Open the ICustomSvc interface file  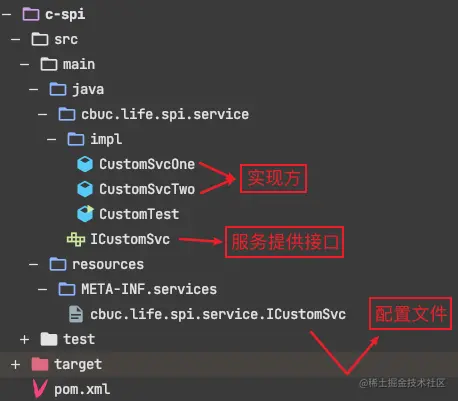tap(130, 239)
